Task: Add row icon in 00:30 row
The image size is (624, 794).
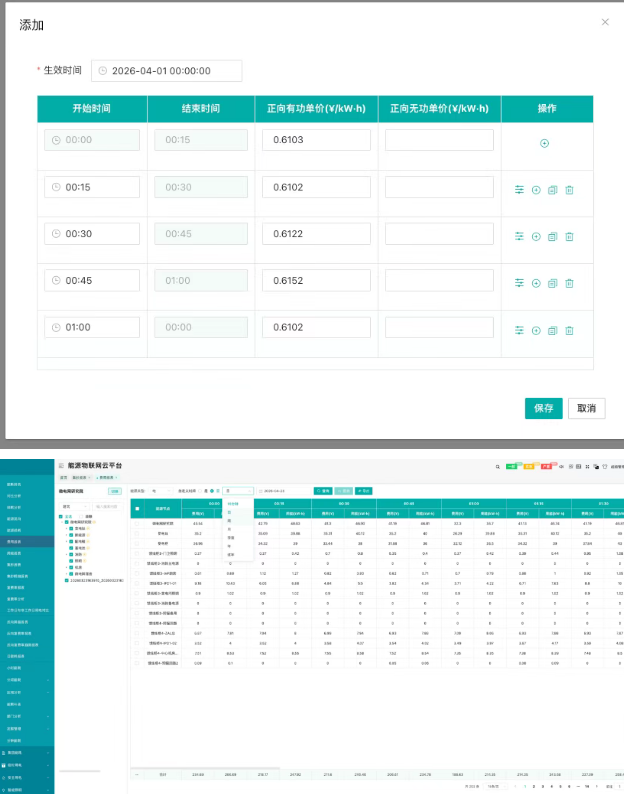Action: click(536, 236)
